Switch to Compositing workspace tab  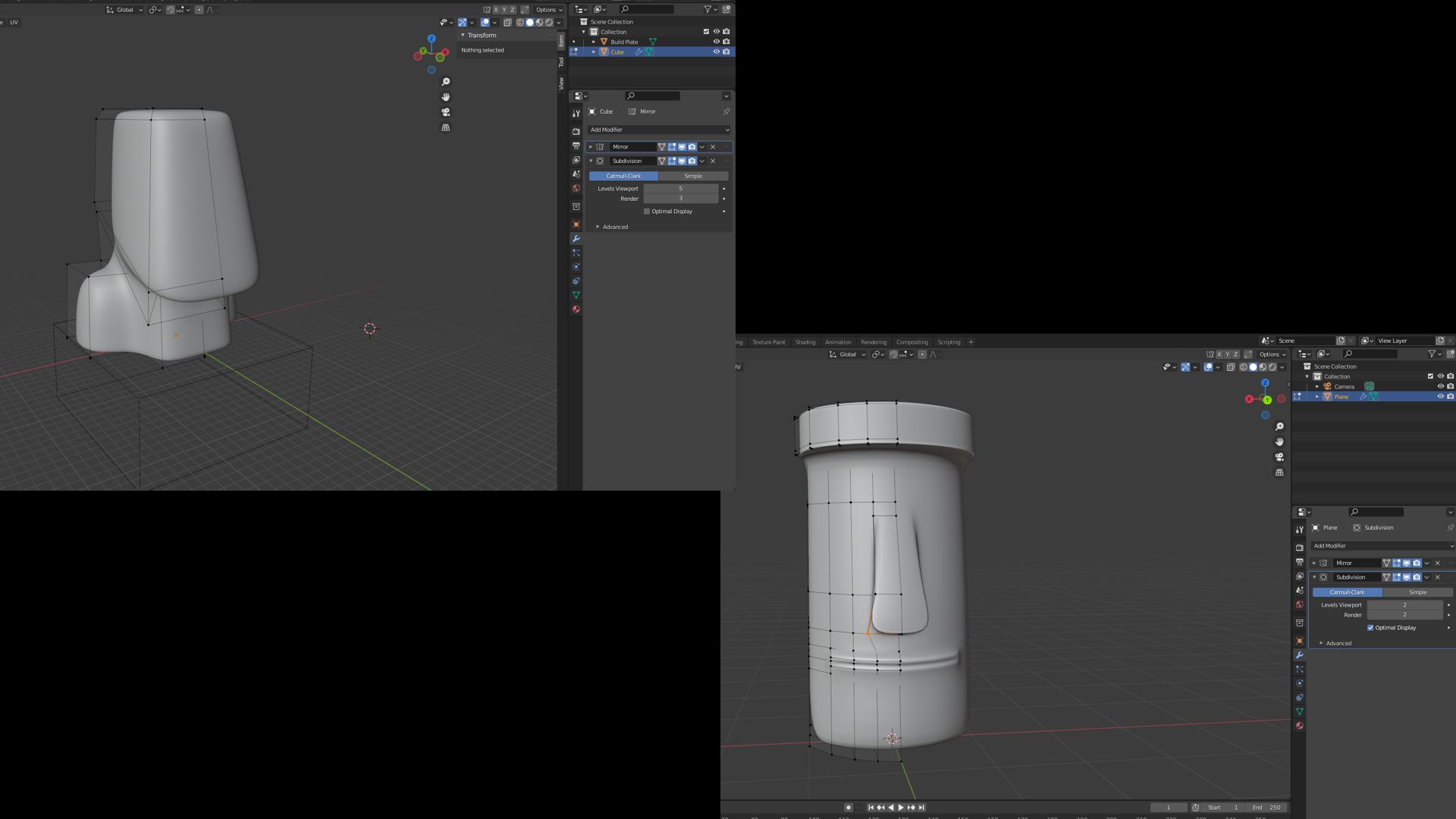tap(912, 342)
